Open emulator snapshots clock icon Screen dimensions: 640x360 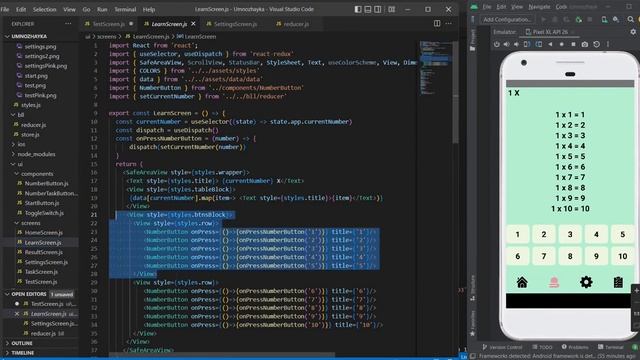(x=596, y=44)
